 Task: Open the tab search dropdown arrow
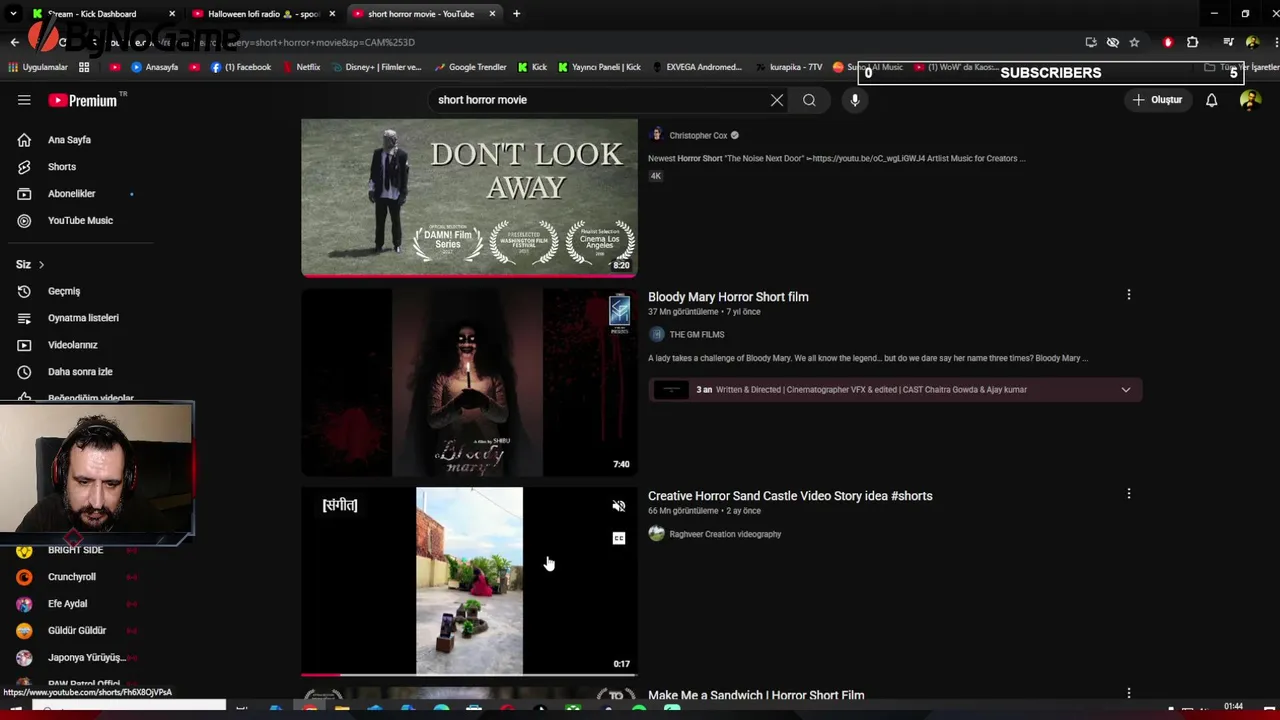coord(13,14)
